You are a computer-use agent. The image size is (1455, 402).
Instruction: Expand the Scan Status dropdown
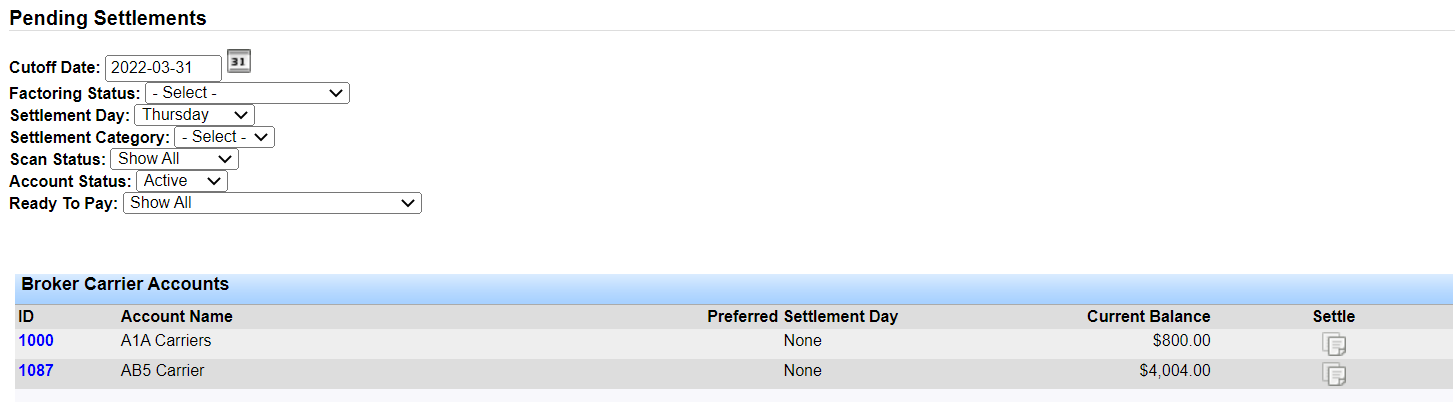point(174,159)
